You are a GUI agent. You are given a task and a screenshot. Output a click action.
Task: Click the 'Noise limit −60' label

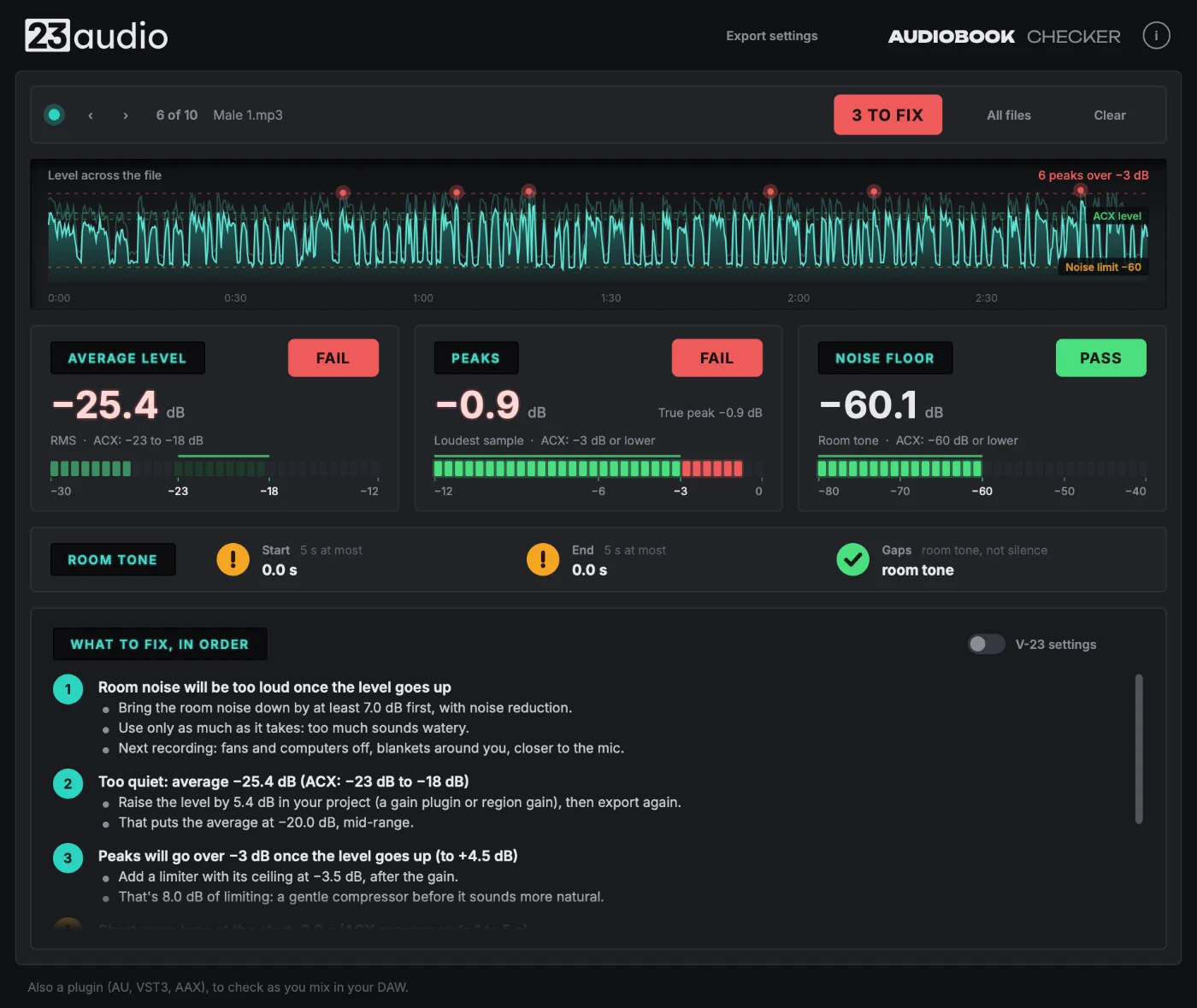point(1103,268)
